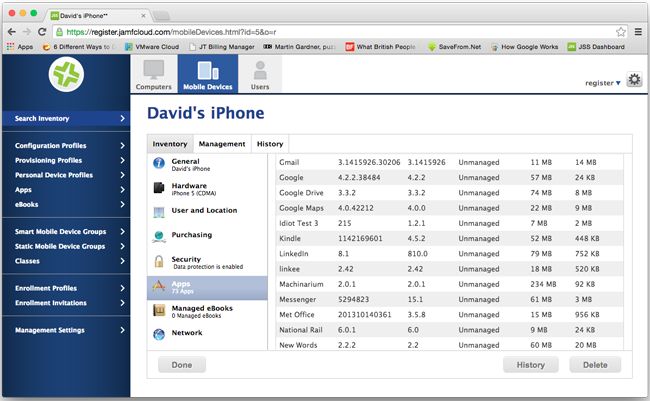Switch to the Inventory tab
The width and height of the screenshot is (650, 401).
(x=170, y=144)
